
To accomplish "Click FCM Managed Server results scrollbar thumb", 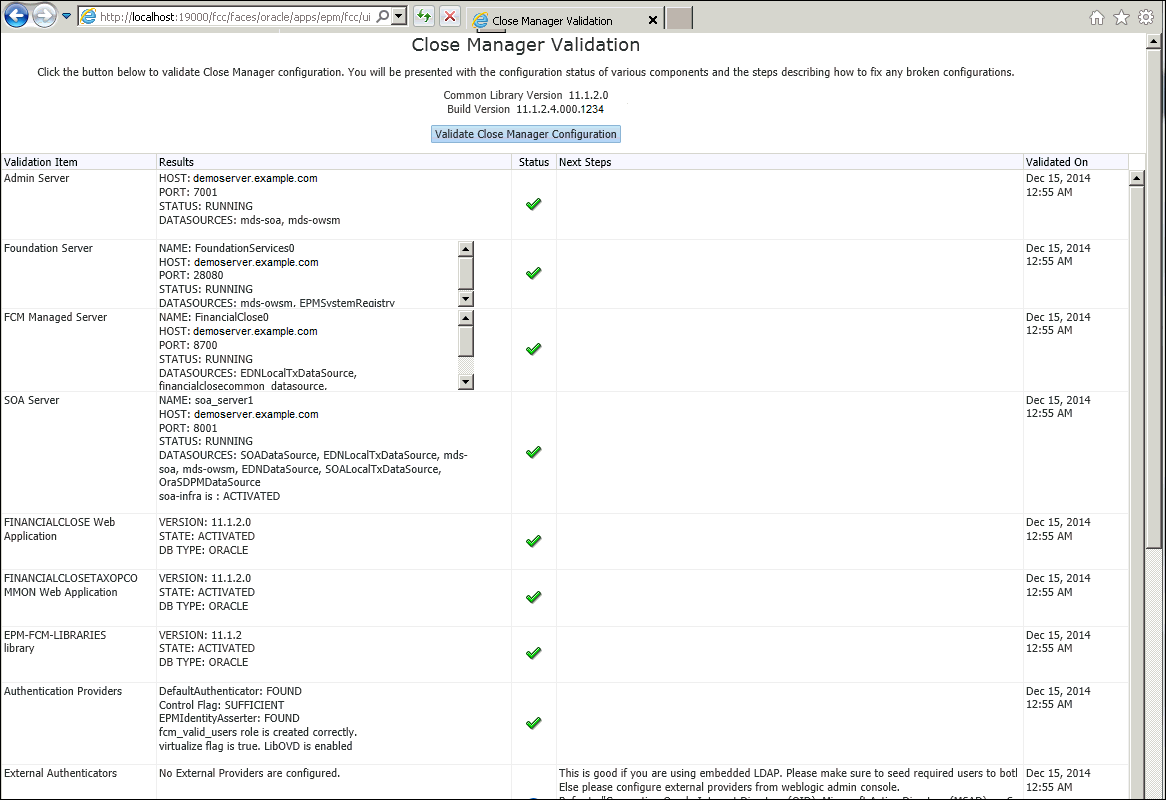I will click(x=466, y=341).
